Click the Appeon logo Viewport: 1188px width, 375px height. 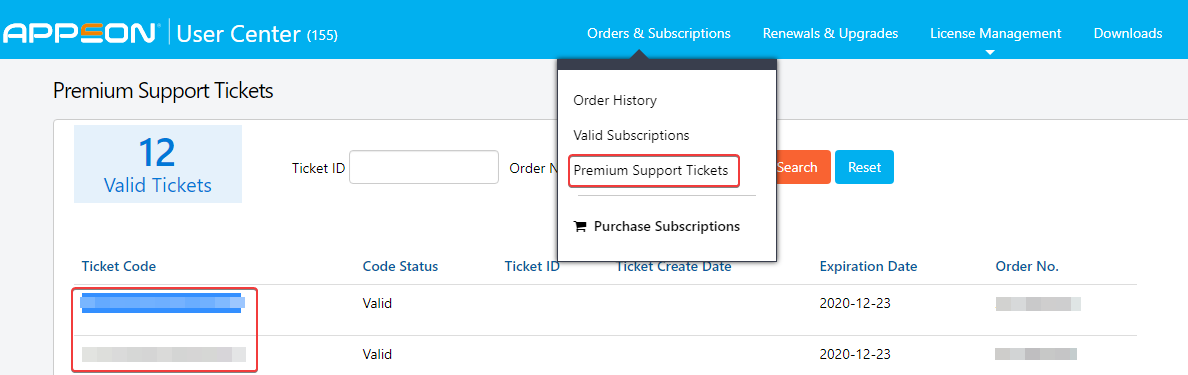[x=80, y=33]
